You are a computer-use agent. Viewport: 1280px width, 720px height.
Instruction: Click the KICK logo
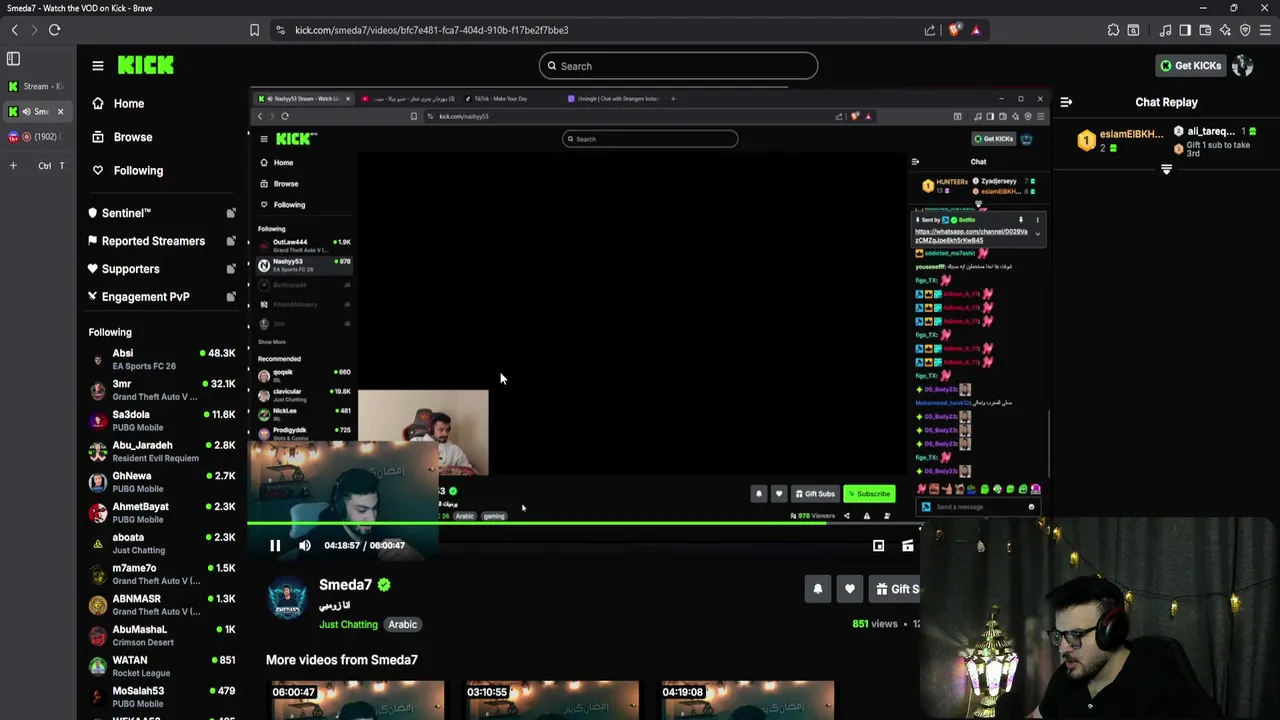[x=146, y=66]
